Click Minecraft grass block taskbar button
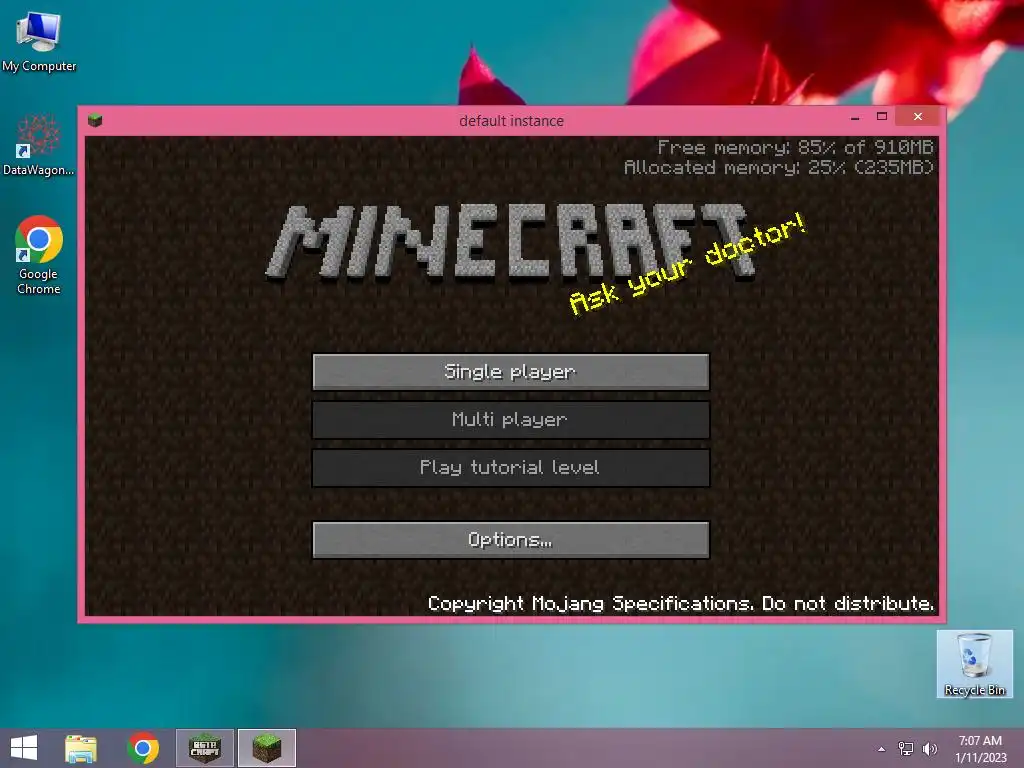The height and width of the screenshot is (768, 1024). (x=266, y=748)
